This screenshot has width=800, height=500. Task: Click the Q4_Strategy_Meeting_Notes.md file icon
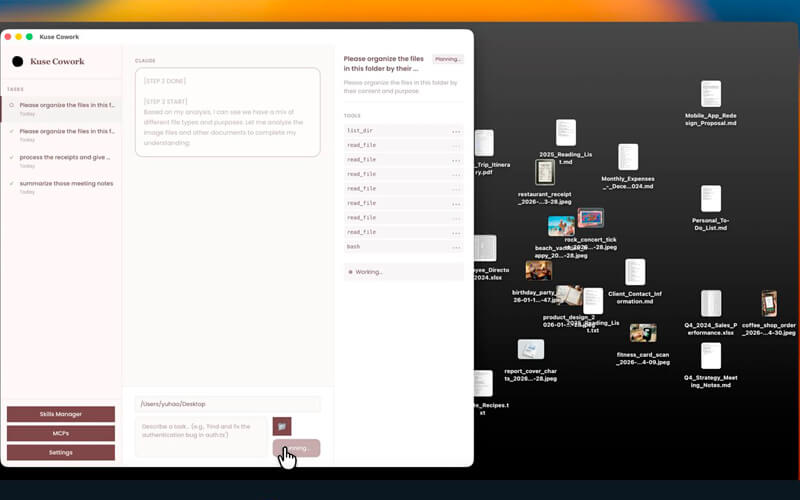[711, 356]
